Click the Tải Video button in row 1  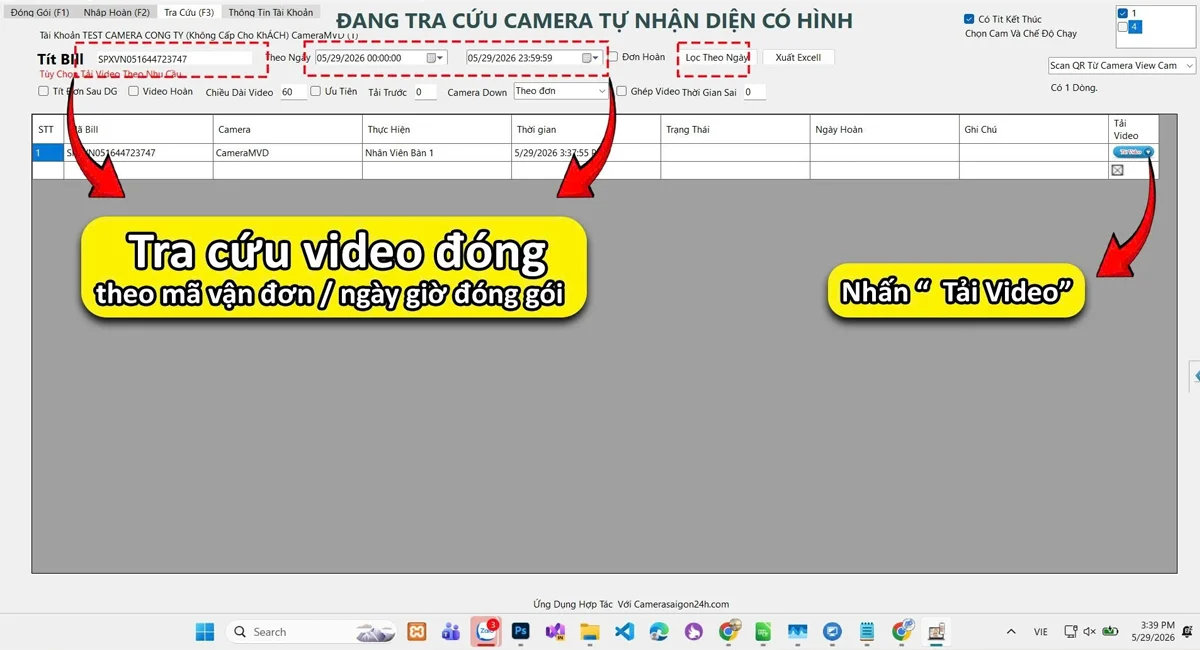pyautogui.click(x=1133, y=152)
